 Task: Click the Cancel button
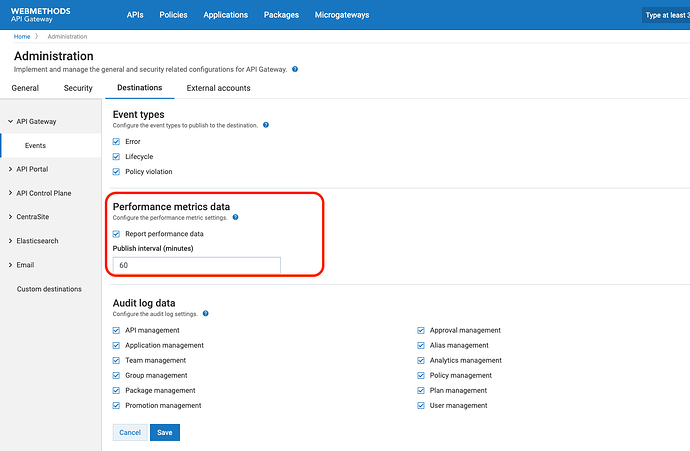(x=130, y=432)
